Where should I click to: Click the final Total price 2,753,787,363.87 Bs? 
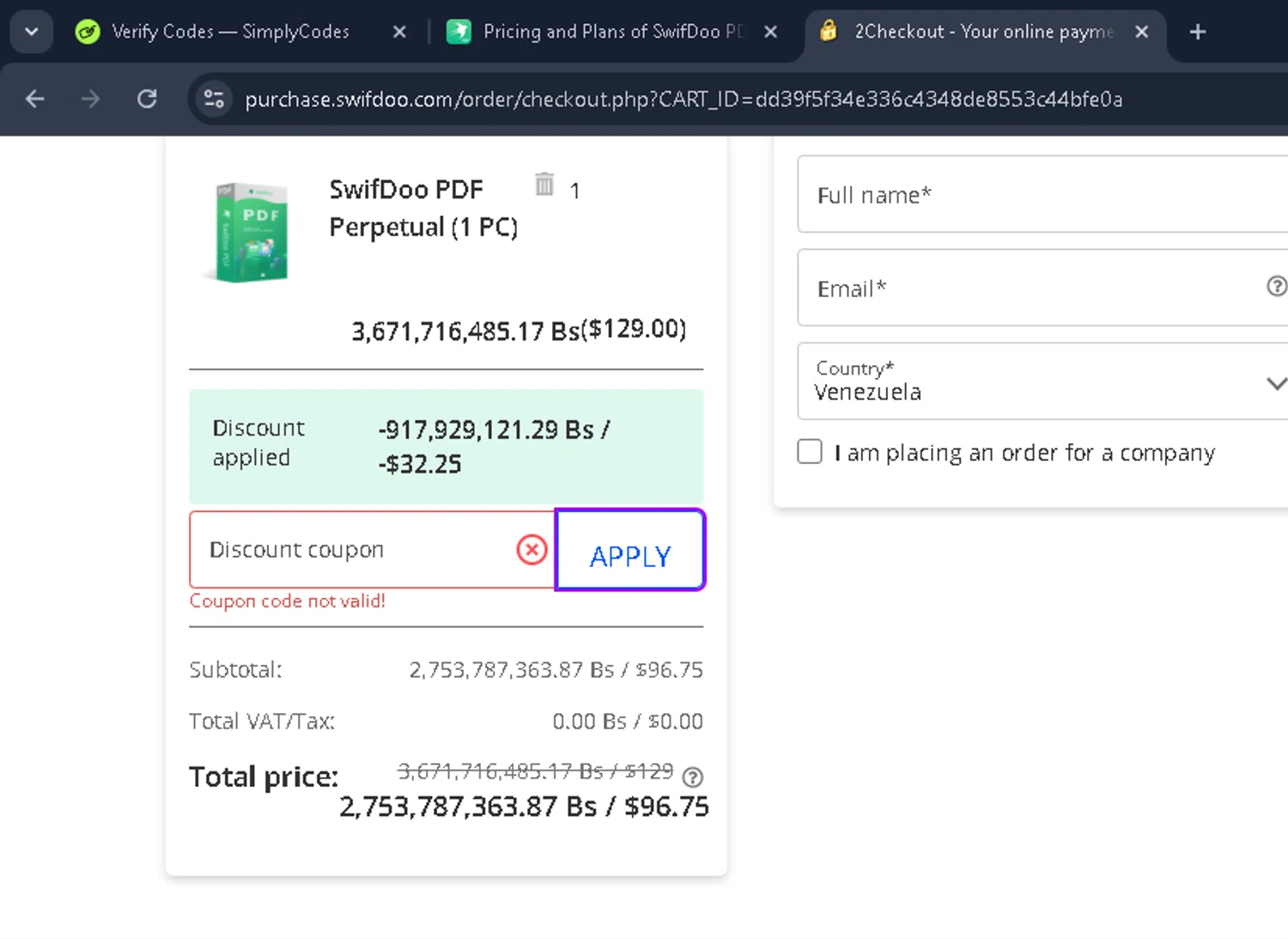pos(468,808)
